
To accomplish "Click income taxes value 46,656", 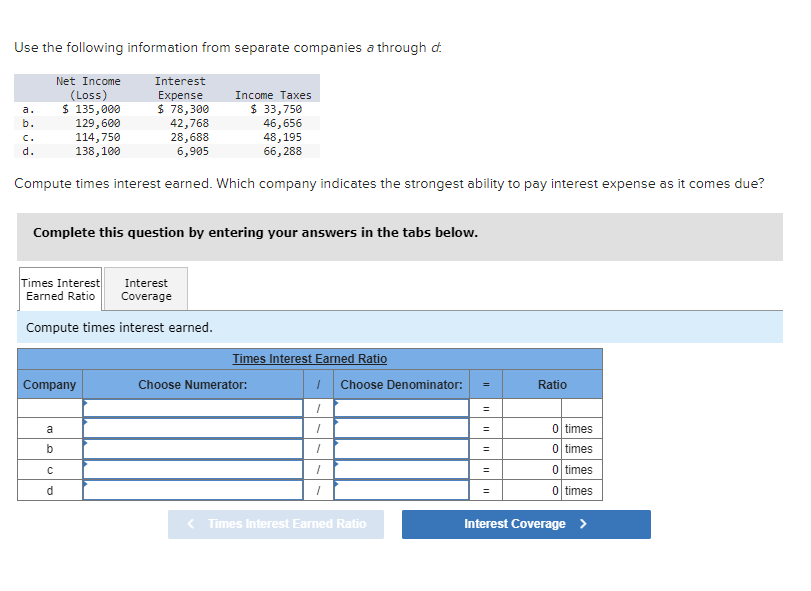I will pos(282,123).
